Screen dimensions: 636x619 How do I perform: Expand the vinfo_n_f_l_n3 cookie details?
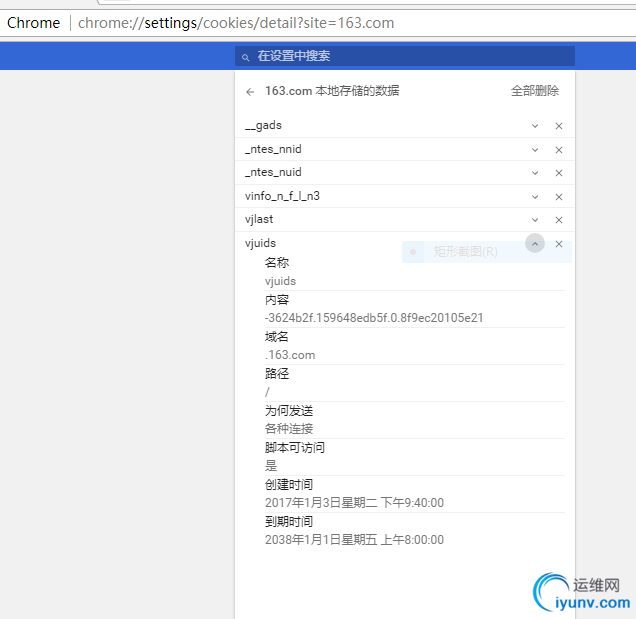(x=535, y=197)
